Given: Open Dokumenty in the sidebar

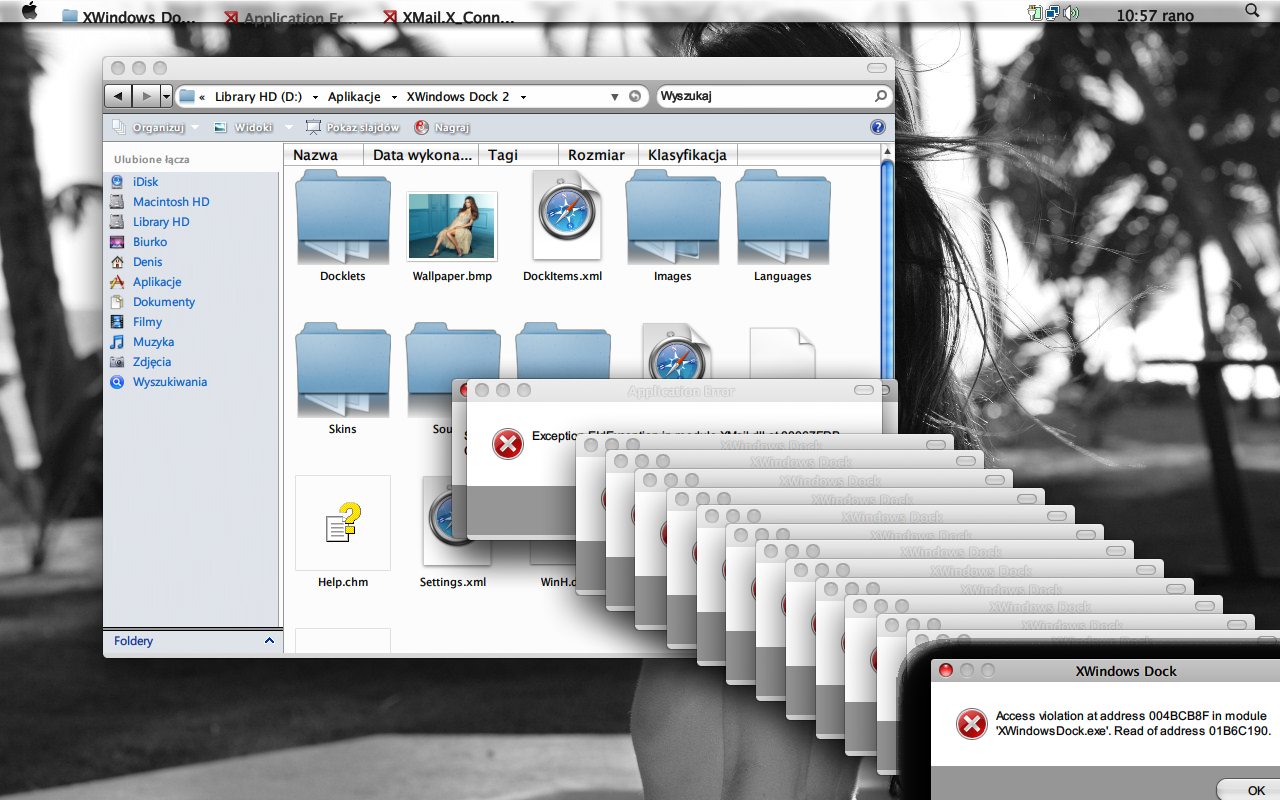Looking at the screenshot, I should 164,302.
